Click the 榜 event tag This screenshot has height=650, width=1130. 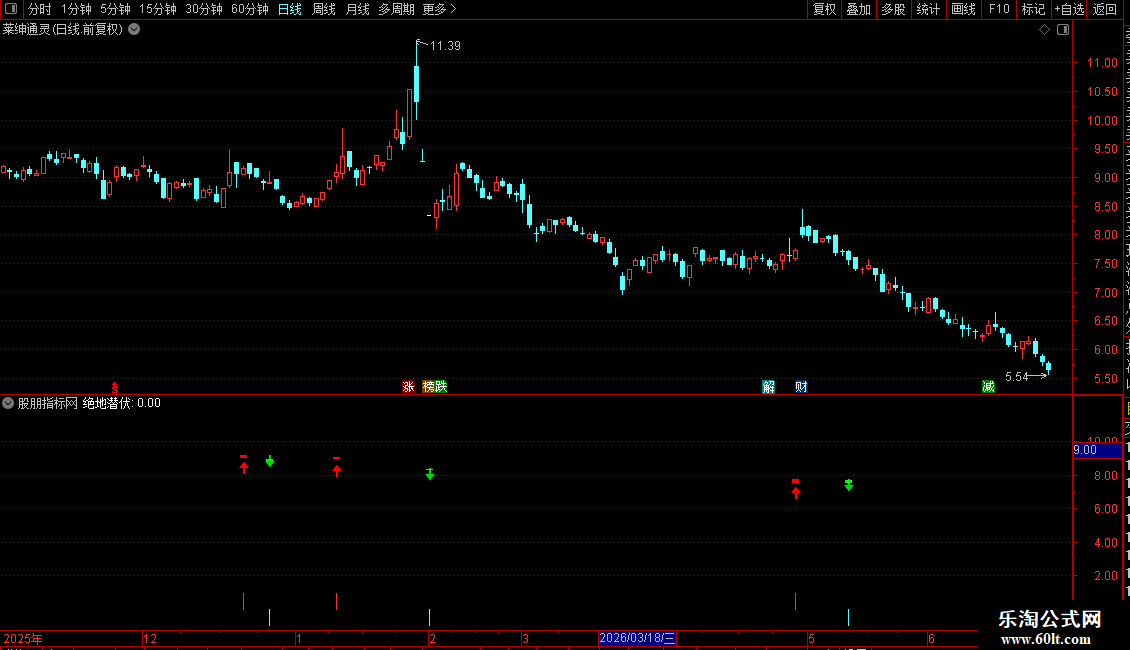coord(429,387)
